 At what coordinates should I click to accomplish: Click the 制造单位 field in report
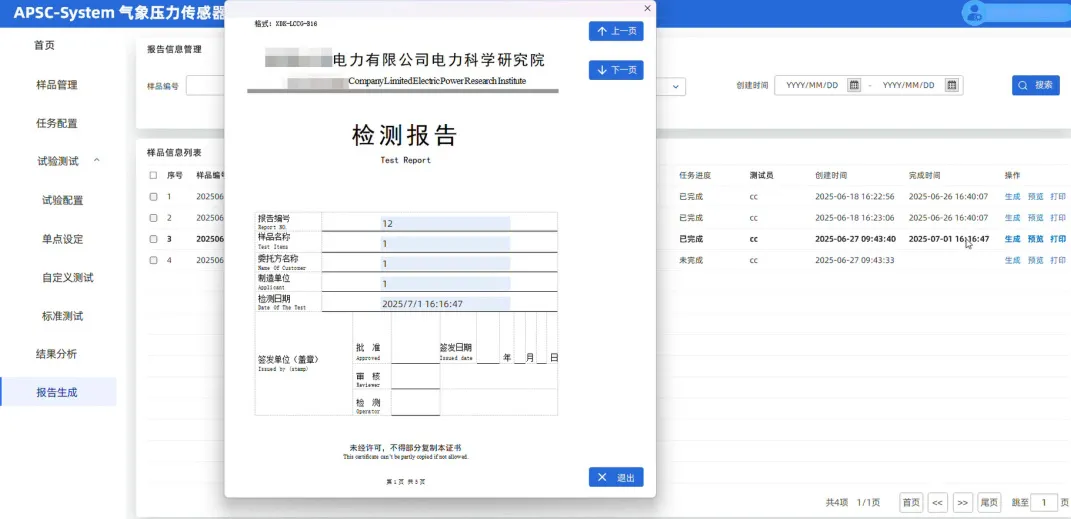pos(445,283)
